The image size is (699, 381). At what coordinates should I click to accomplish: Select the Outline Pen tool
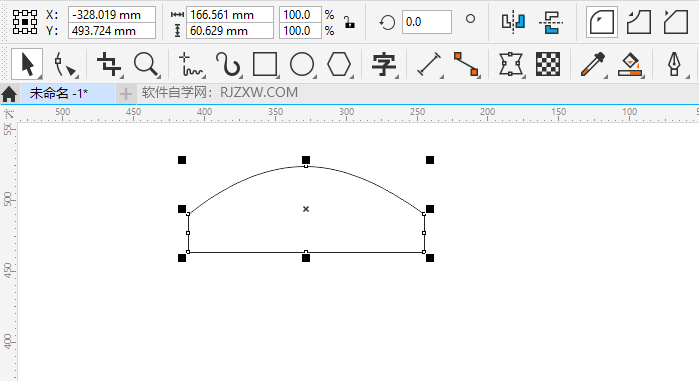pos(674,65)
